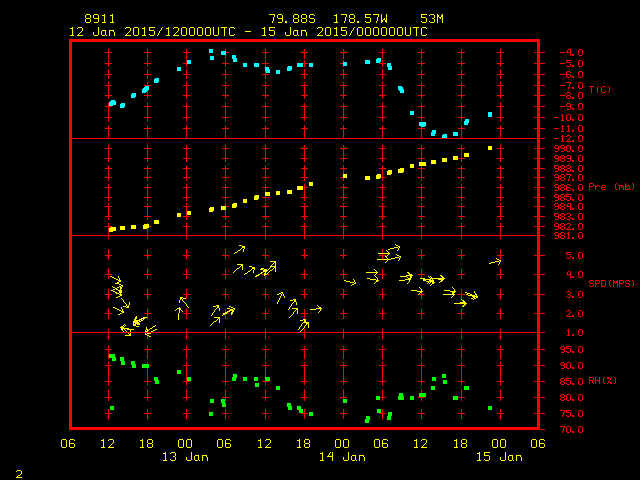
Task: Click the -12.0 temperature tick value
Action: [569, 139]
